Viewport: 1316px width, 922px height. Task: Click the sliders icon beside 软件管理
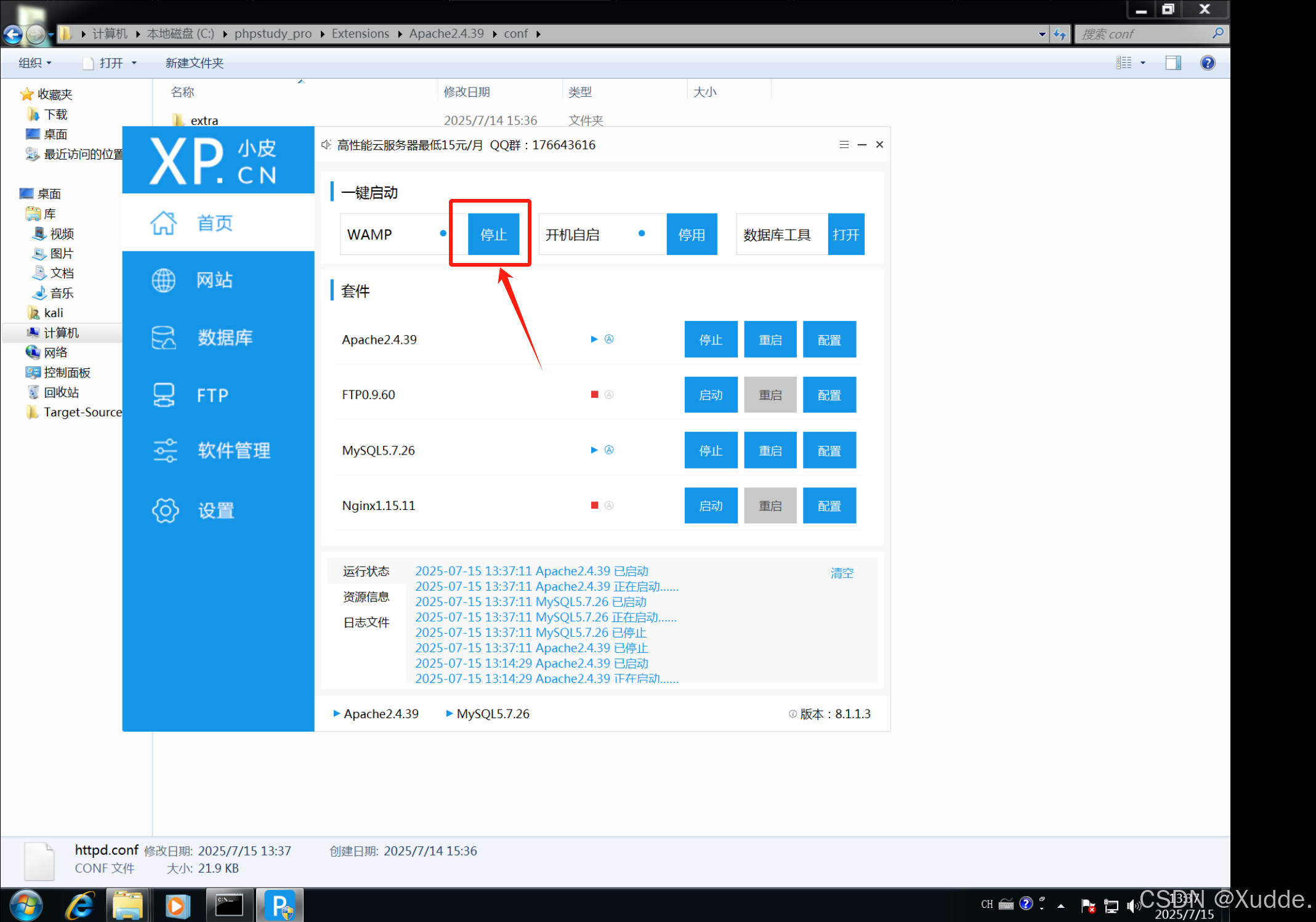[165, 450]
